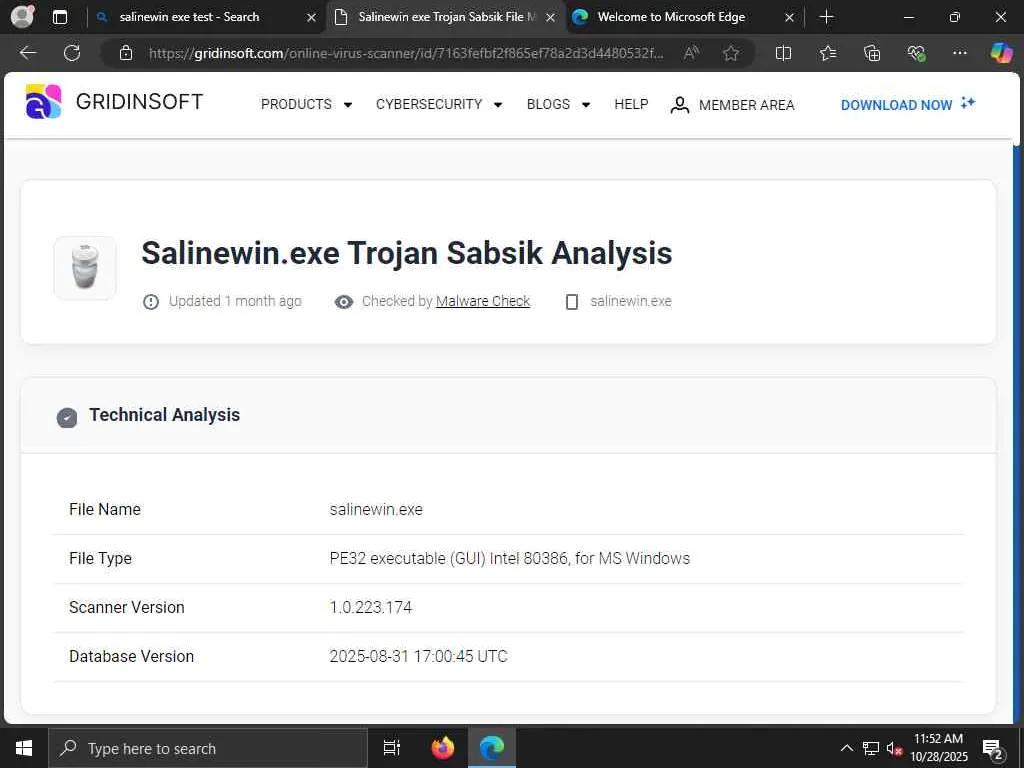Click the Gridinsoft logo icon

43,102
